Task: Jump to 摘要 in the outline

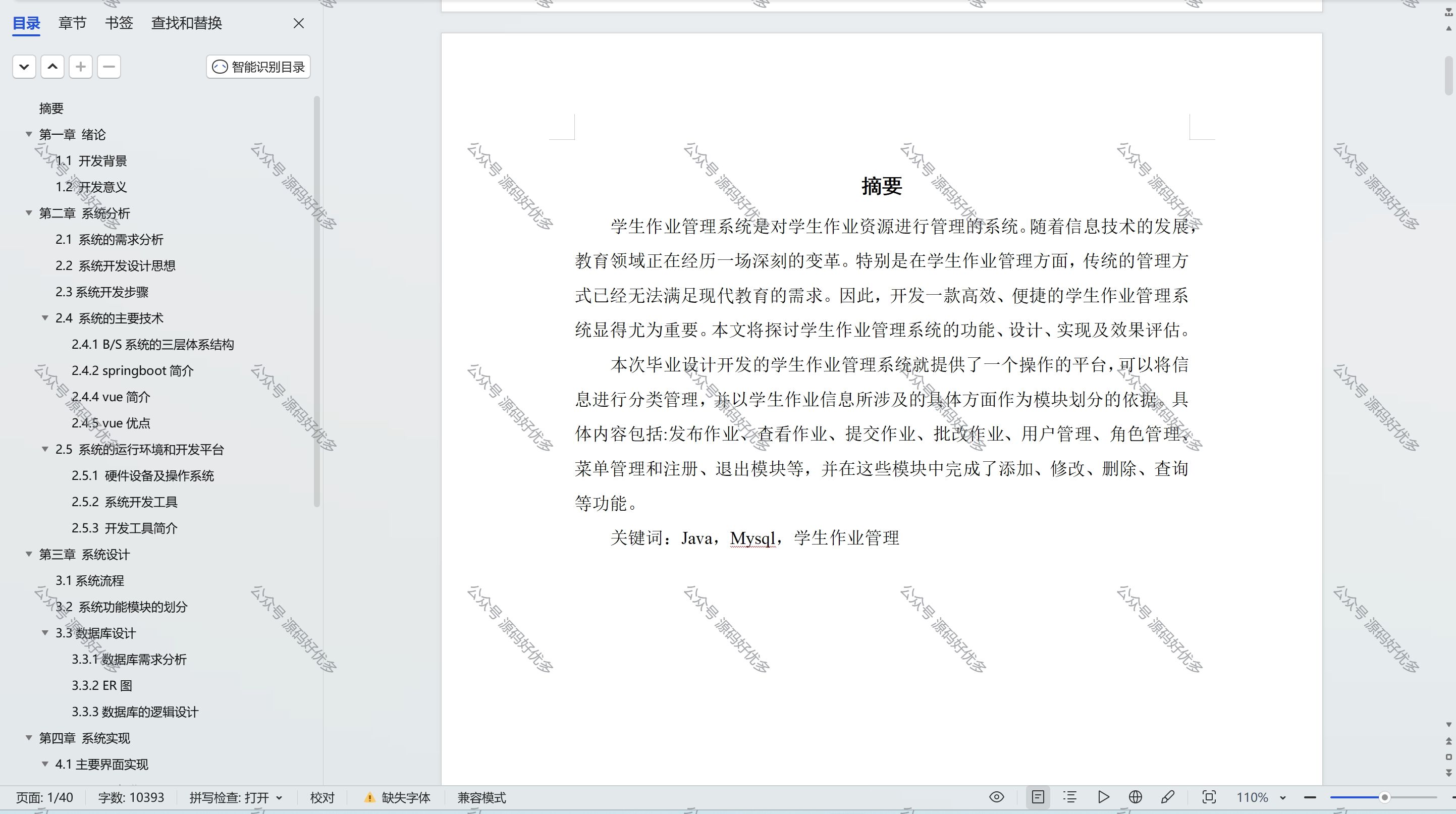Action: pyautogui.click(x=51, y=108)
